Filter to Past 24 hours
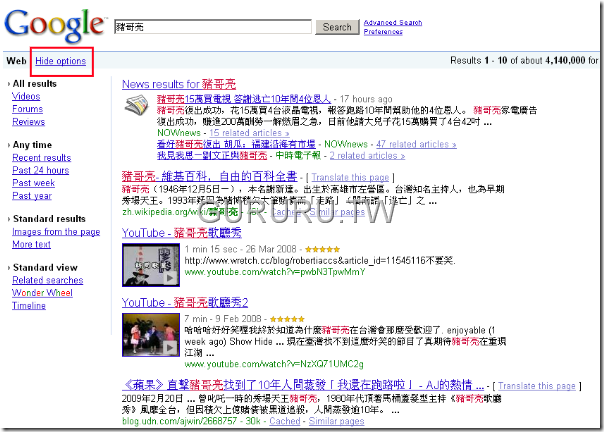This screenshot has height=432, width=604. tap(41, 170)
